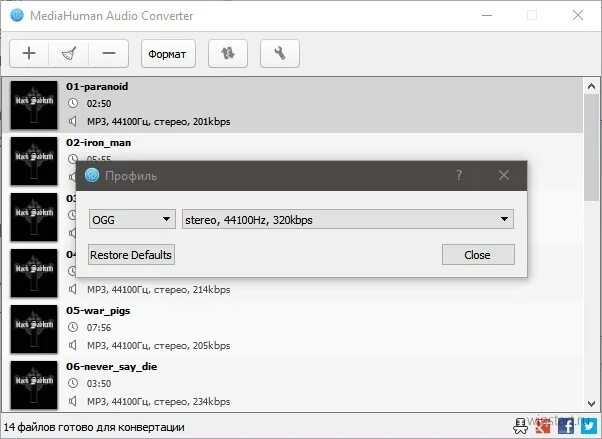Image resolution: width=602 pixels, height=439 pixels.
Task: Click the help question mark in the Профиль dialog
Action: (459, 176)
